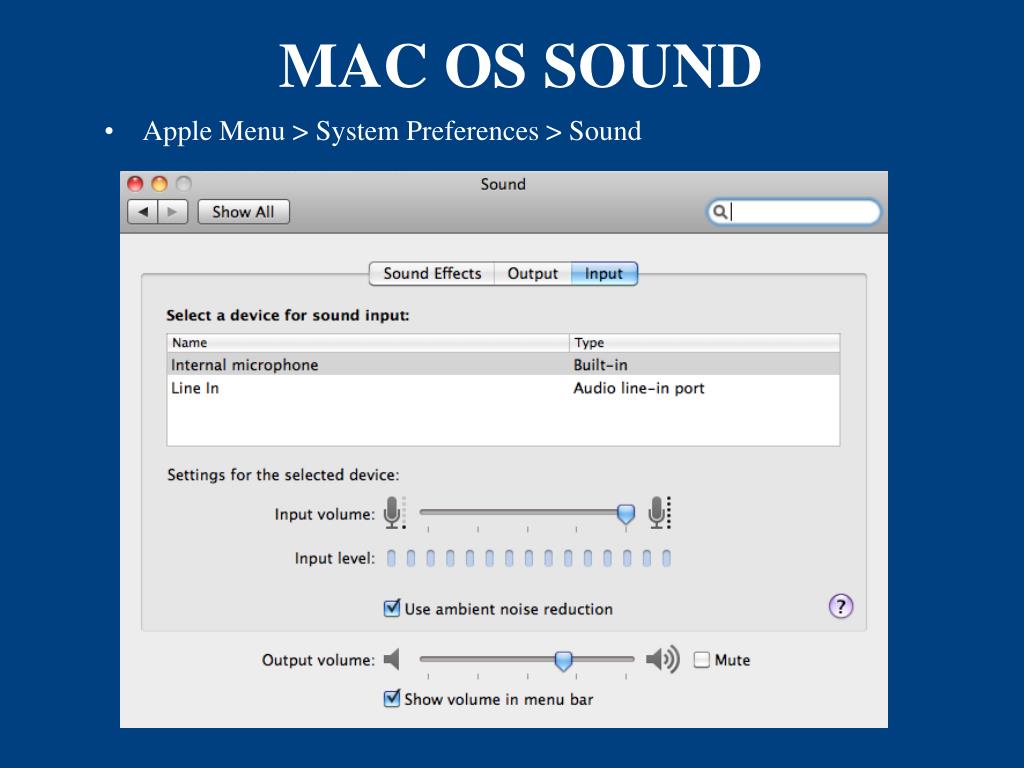The height and width of the screenshot is (768, 1024).
Task: Click the back arrow in the Sound toolbar
Action: click(143, 212)
